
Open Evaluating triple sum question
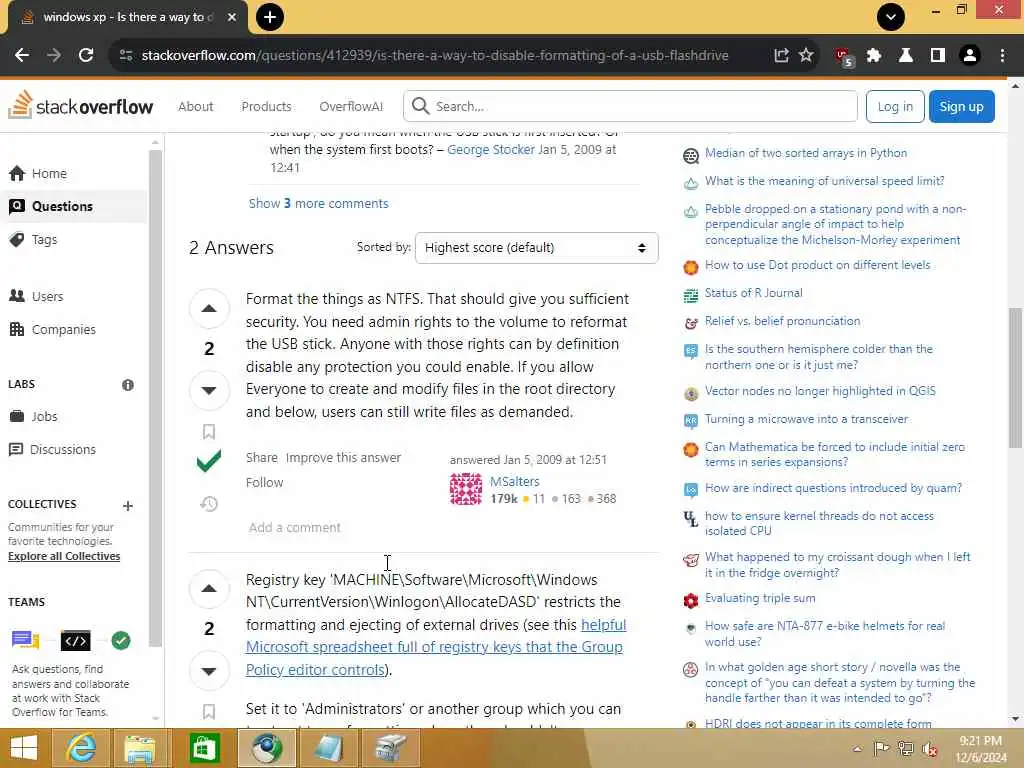(760, 598)
